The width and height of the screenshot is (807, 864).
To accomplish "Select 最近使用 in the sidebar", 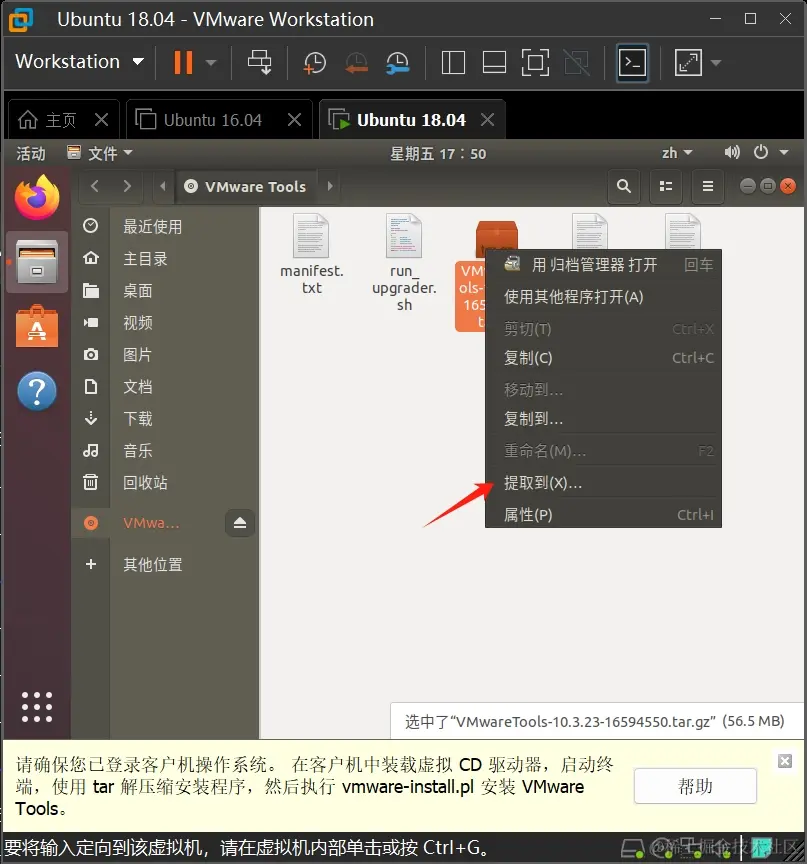I will pos(165,226).
